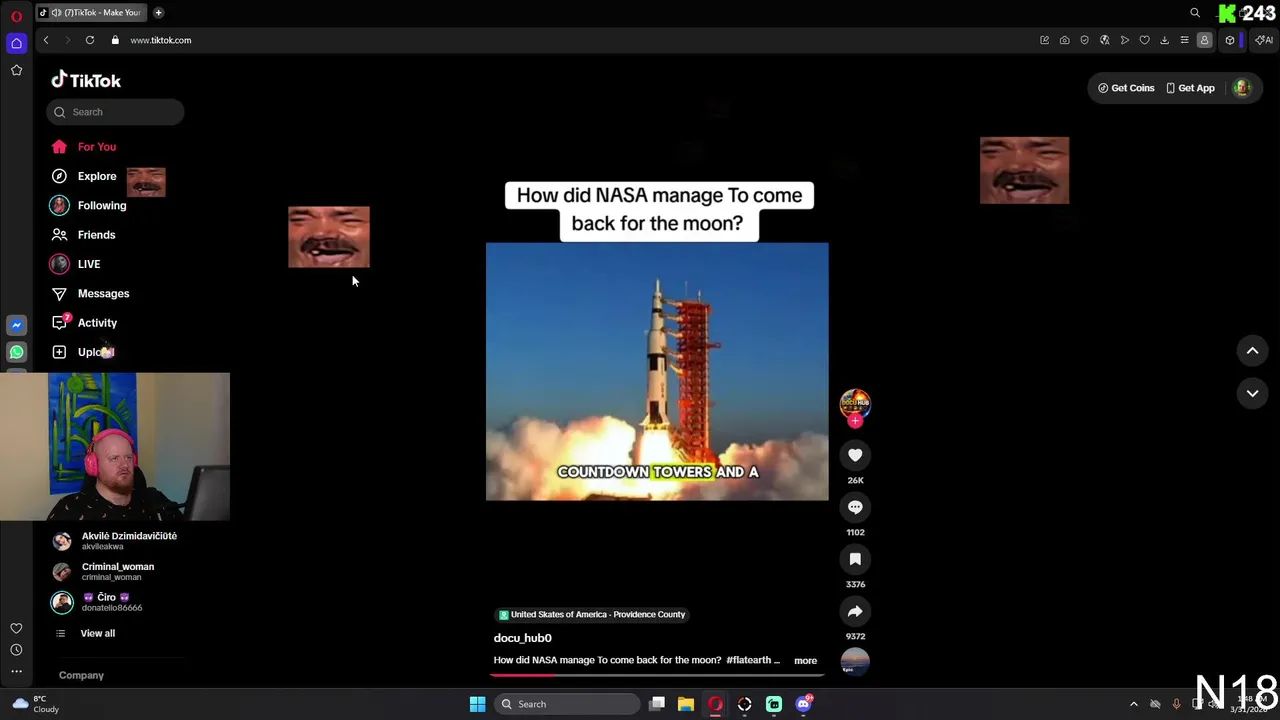Image resolution: width=1280 pixels, height=720 pixels.
Task: Open Opera tab search magnifier
Action: 1195,13
